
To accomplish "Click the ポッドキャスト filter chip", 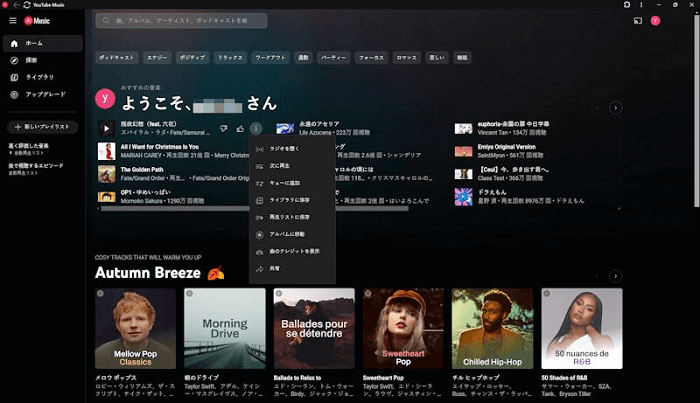I will (117, 58).
